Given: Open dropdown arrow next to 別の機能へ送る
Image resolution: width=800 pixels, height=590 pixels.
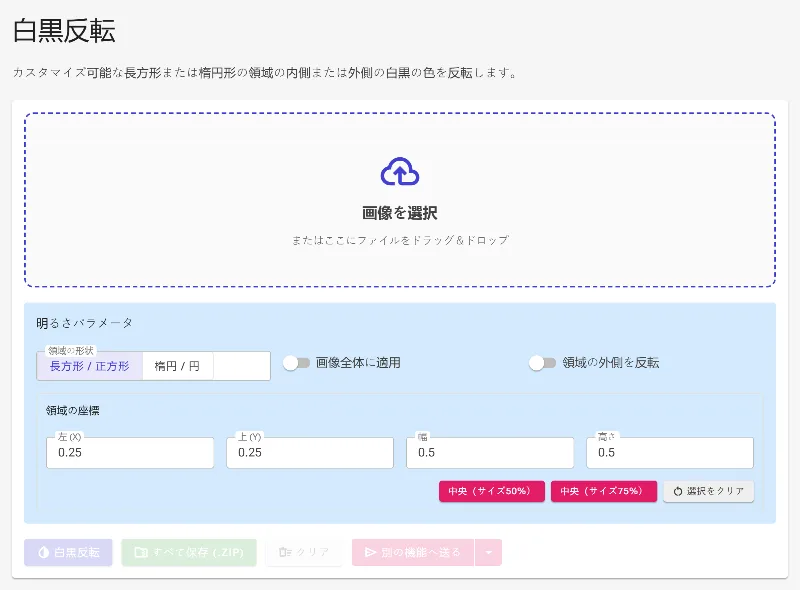Looking at the screenshot, I should (x=488, y=552).
